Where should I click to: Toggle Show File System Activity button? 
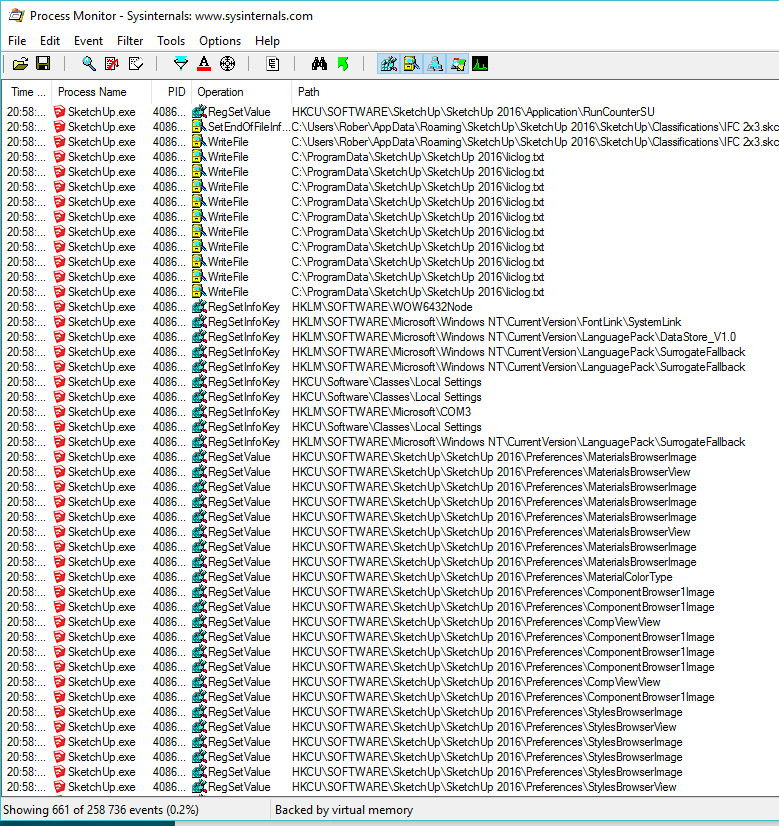tap(412, 64)
